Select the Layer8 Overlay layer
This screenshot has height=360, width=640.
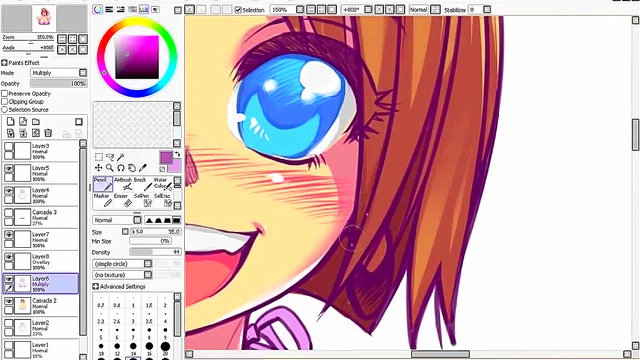click(41, 262)
